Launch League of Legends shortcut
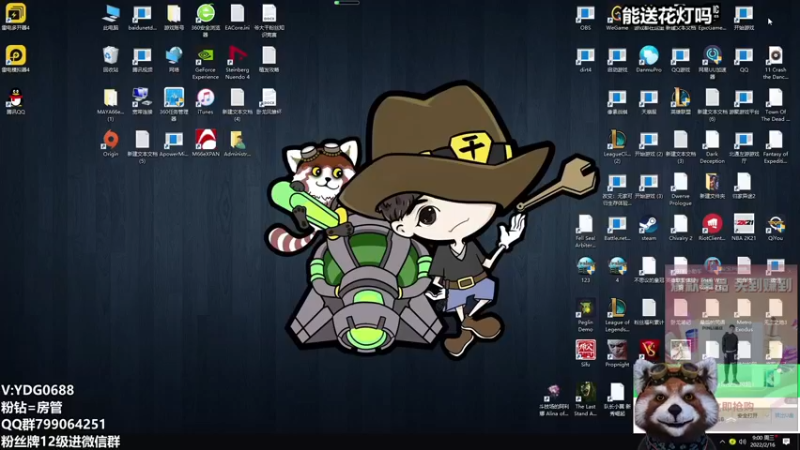Image resolution: width=800 pixels, height=450 pixels. pos(617,315)
